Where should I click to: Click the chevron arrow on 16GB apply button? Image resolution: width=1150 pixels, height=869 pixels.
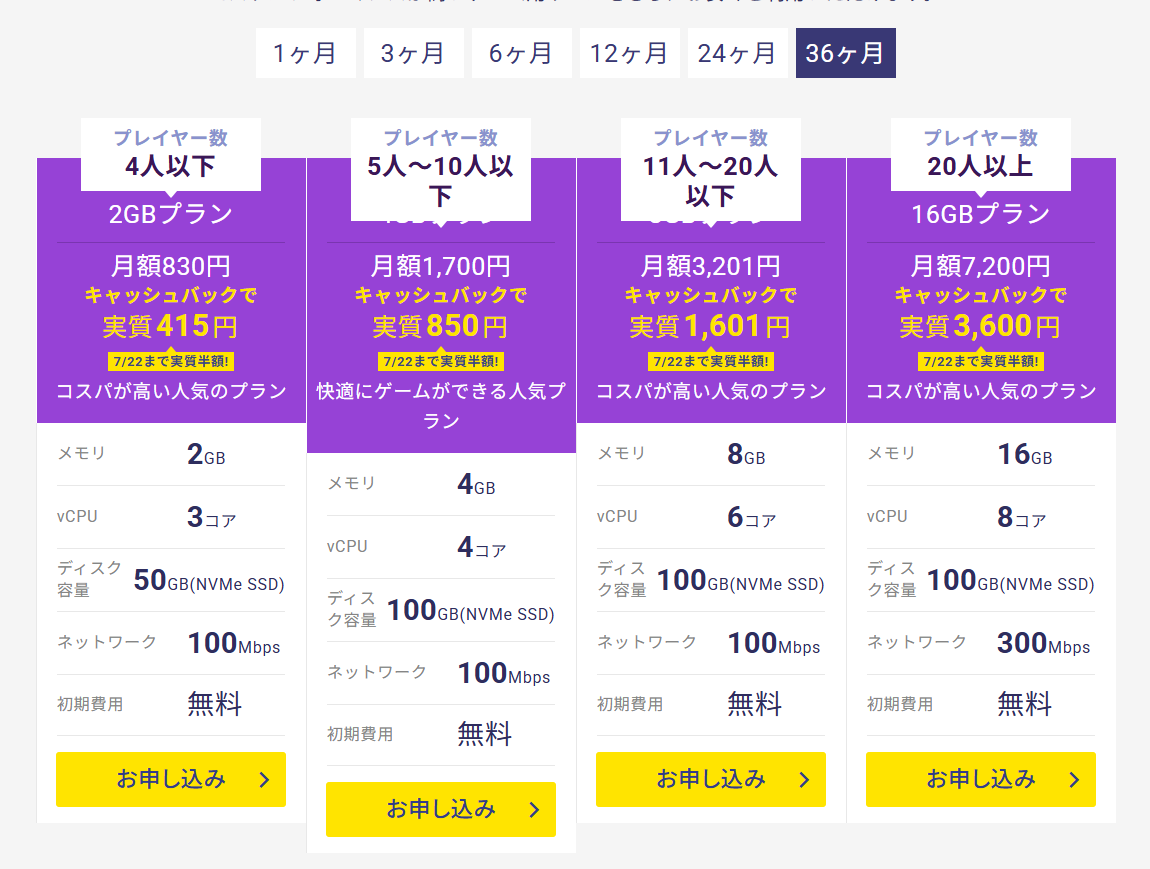(x=1074, y=780)
